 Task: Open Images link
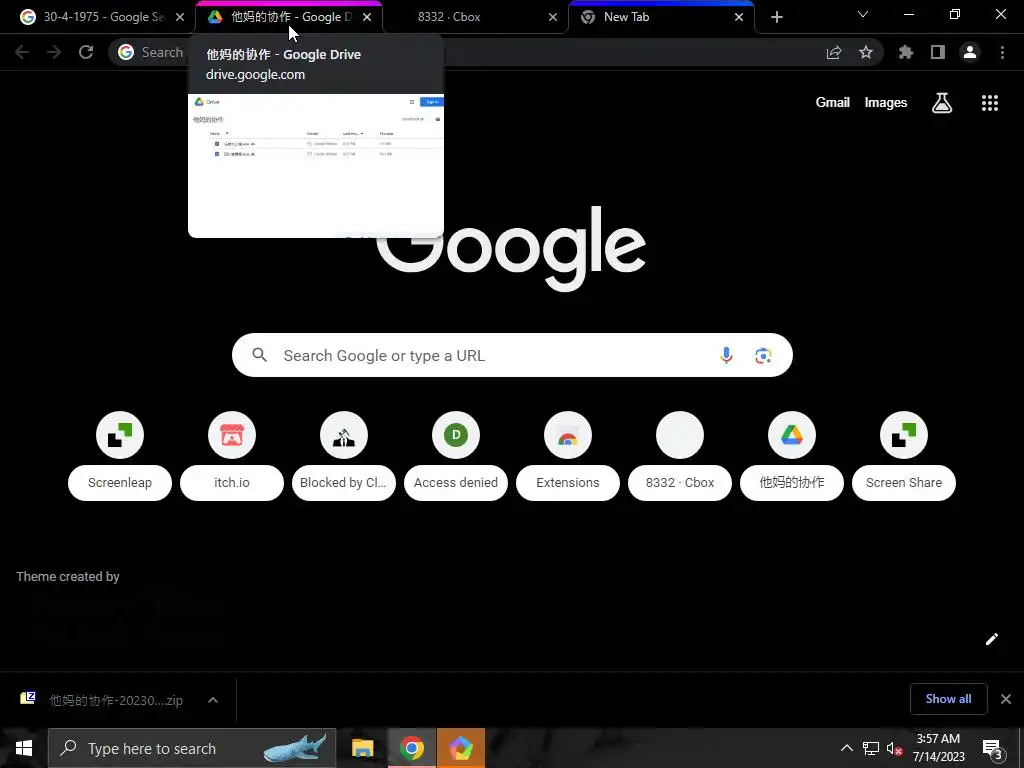pyautogui.click(x=886, y=103)
